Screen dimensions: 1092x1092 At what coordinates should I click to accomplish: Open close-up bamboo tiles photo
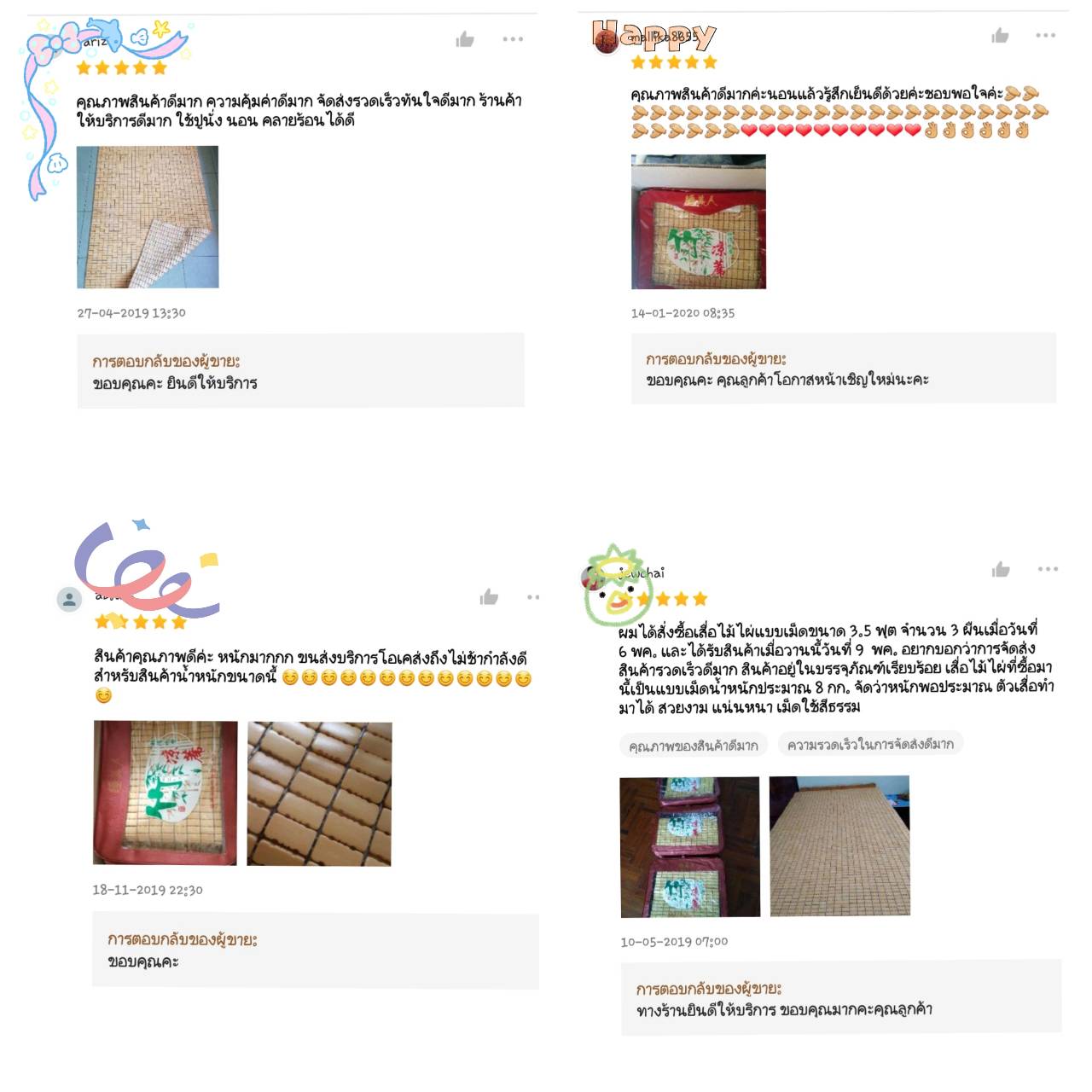point(319,794)
